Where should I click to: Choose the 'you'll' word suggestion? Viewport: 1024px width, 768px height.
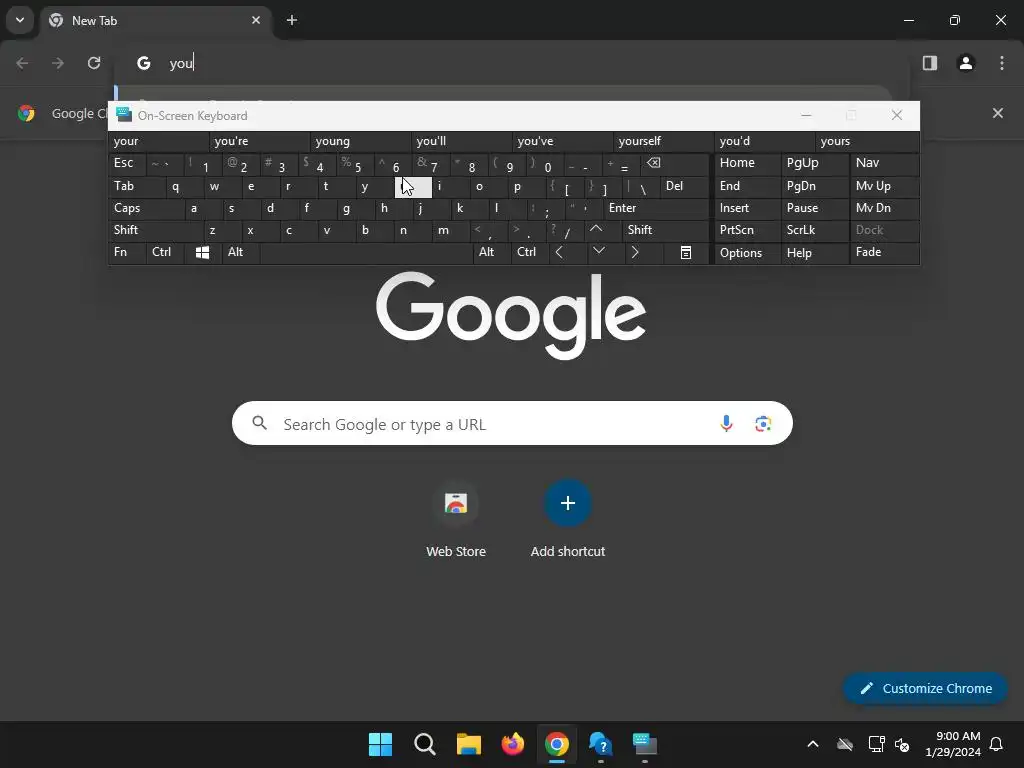[462, 141]
